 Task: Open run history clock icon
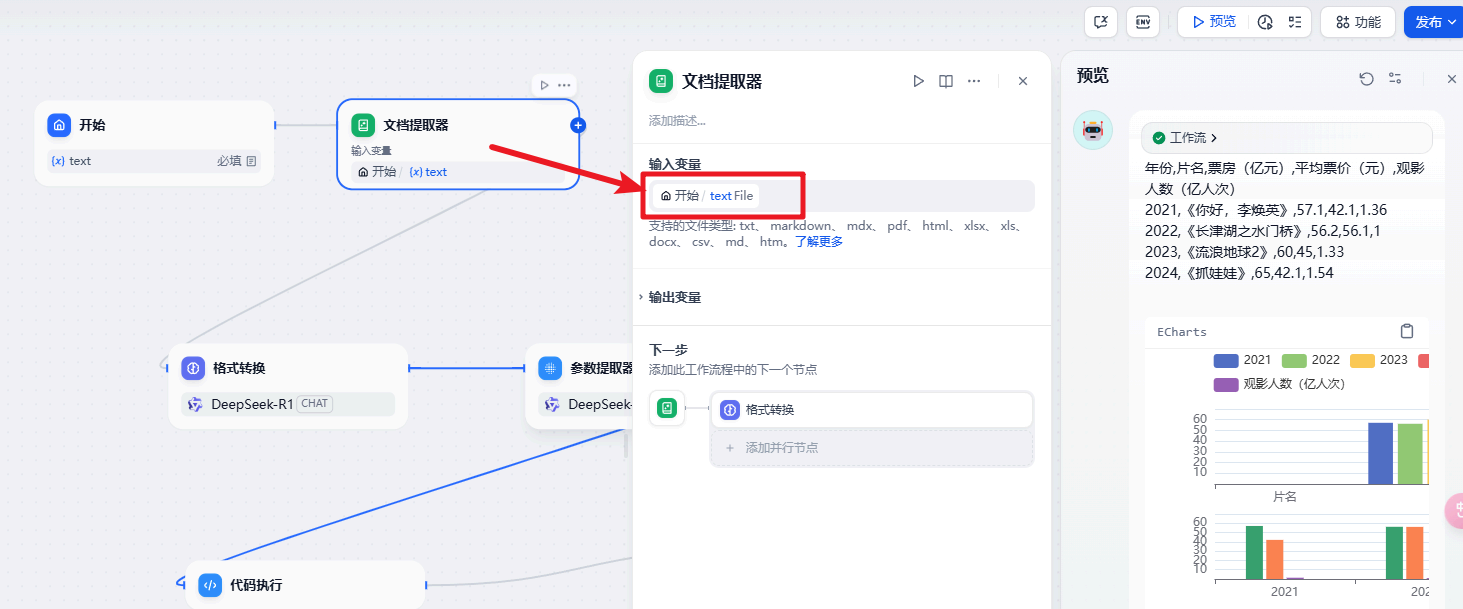1265,22
